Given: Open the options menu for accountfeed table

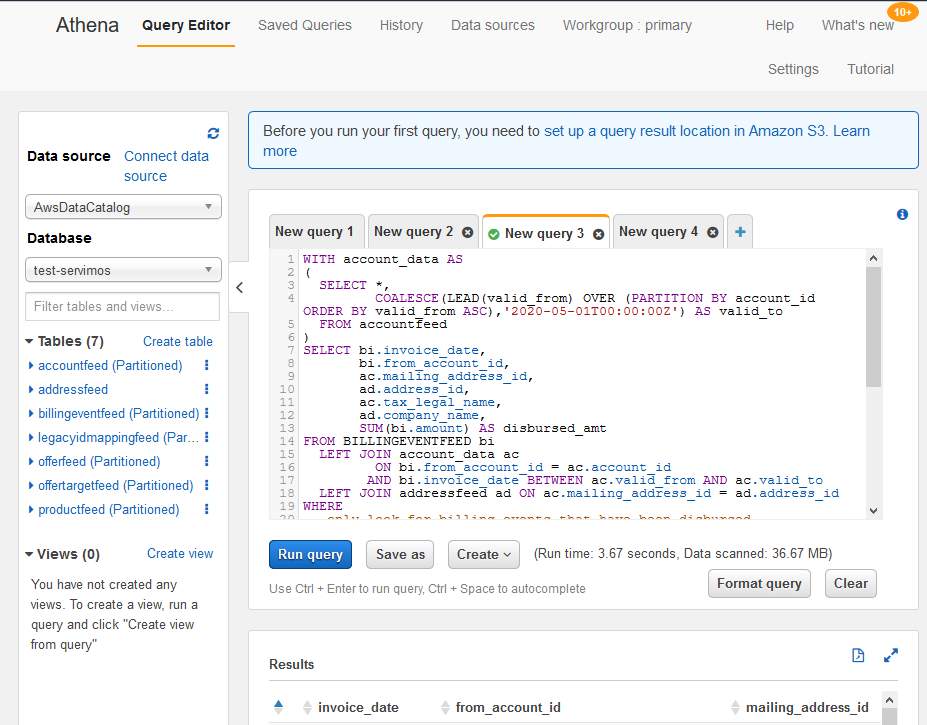Looking at the screenshot, I should point(206,365).
